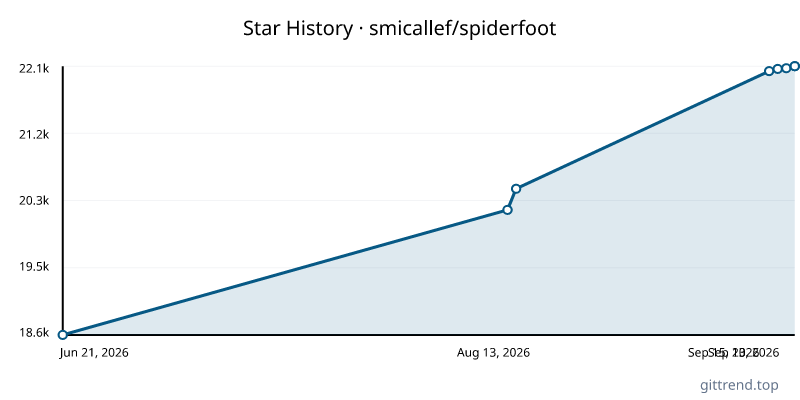Select the data point at Jun 21, 2026
Screen dimensions: 800x400
tap(63, 335)
